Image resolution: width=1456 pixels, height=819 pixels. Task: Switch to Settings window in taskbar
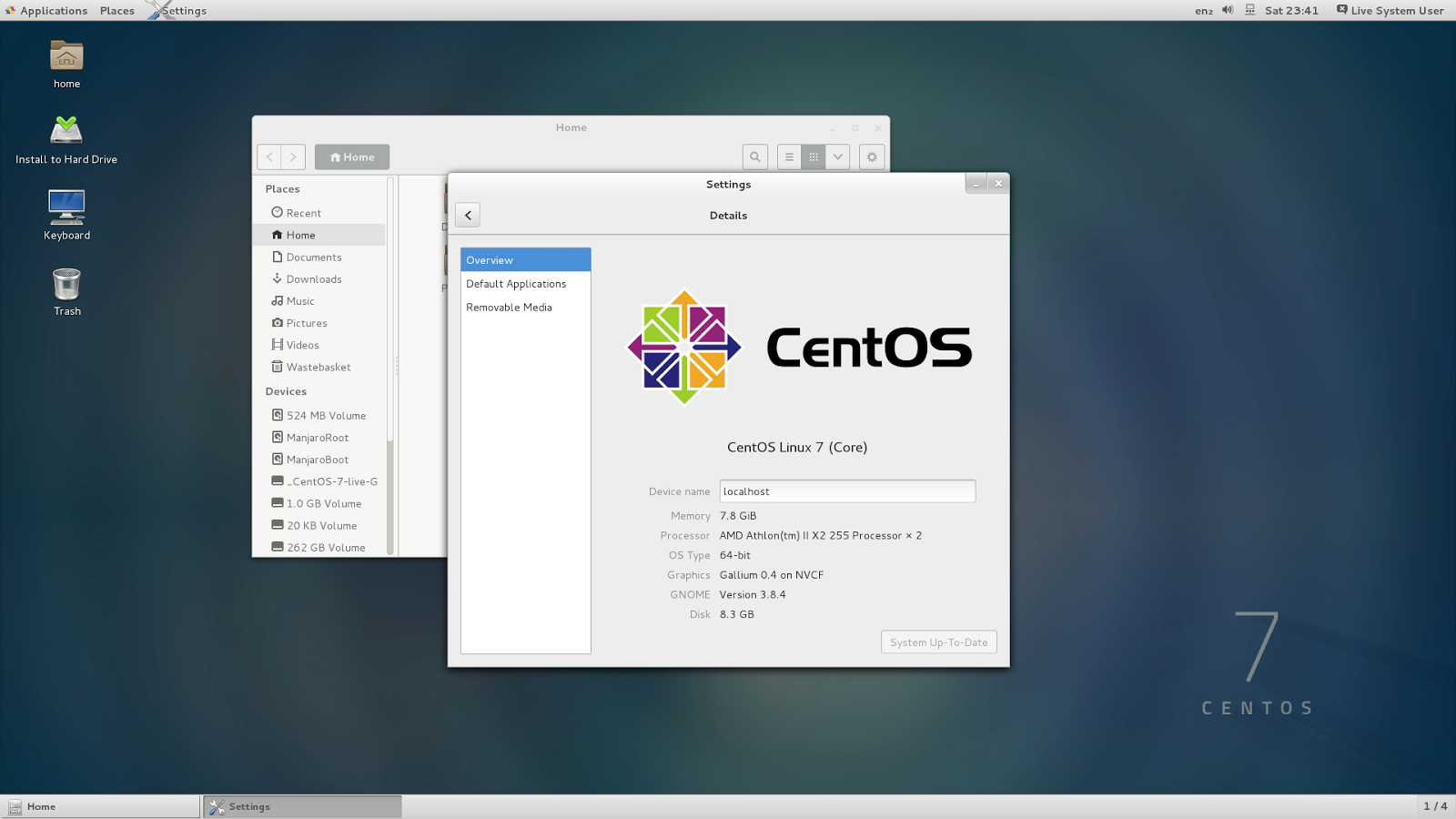pyautogui.click(x=303, y=806)
